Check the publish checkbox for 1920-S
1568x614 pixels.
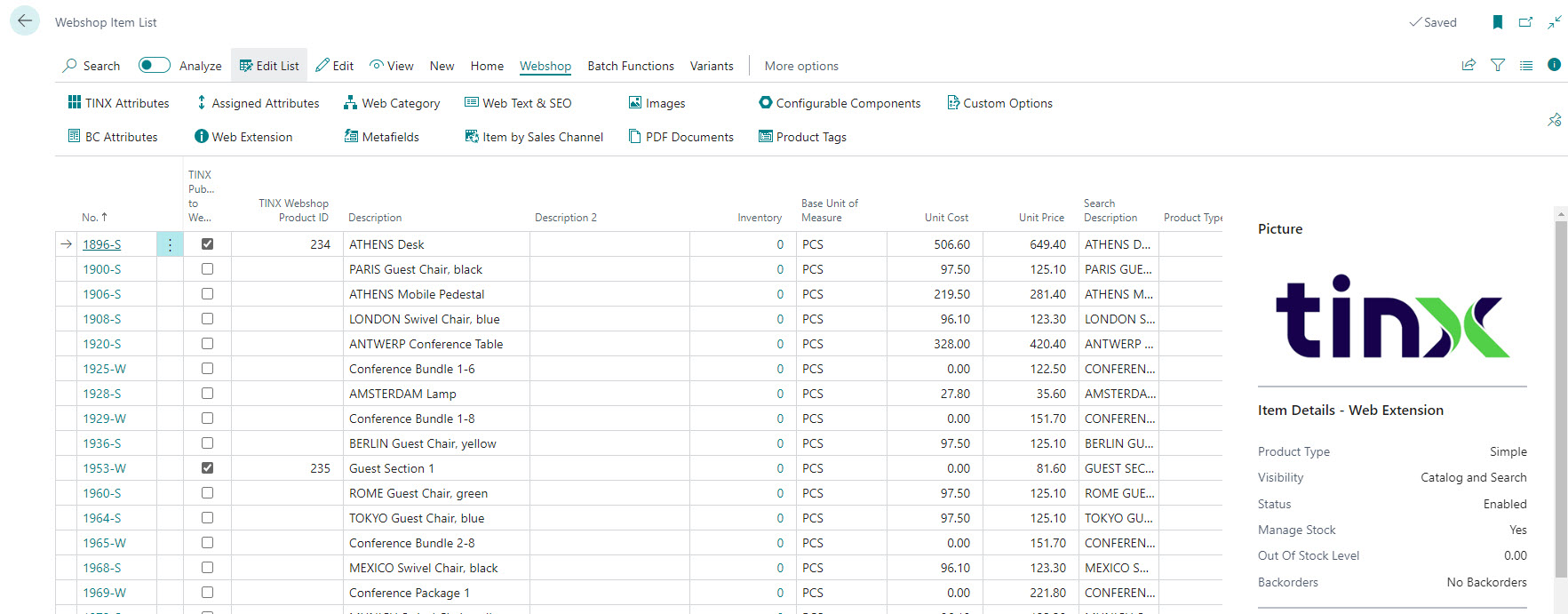point(207,343)
